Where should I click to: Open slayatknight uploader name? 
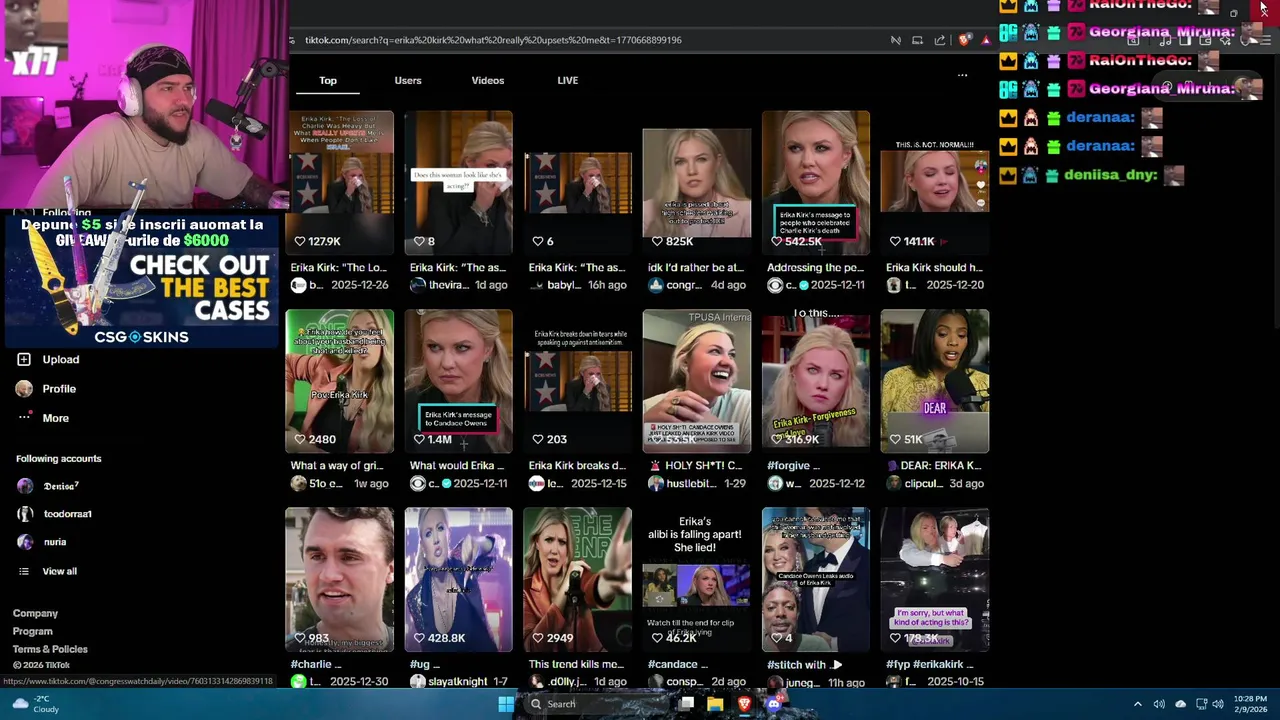coord(457,681)
